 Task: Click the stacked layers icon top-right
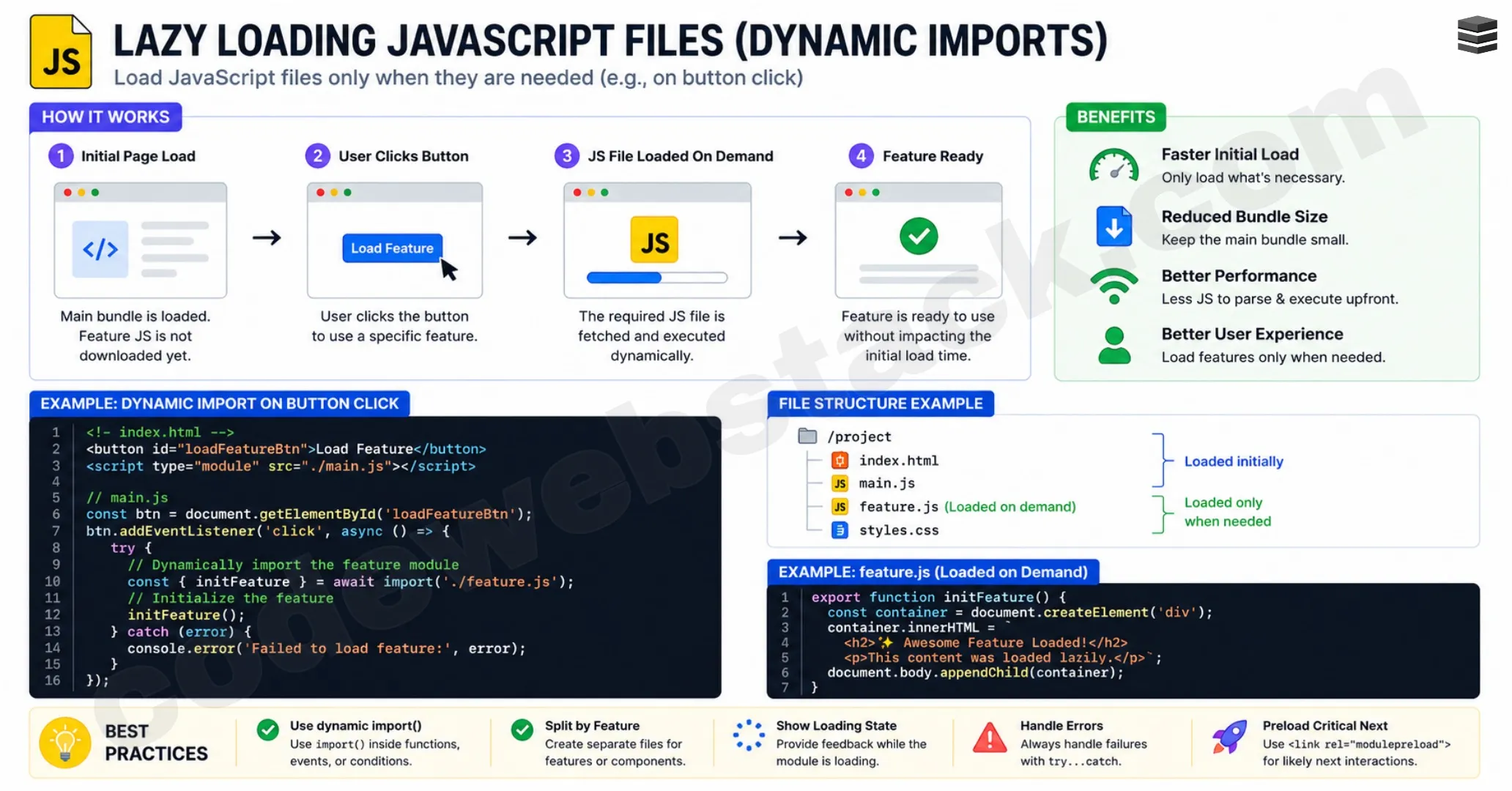coord(1477,35)
